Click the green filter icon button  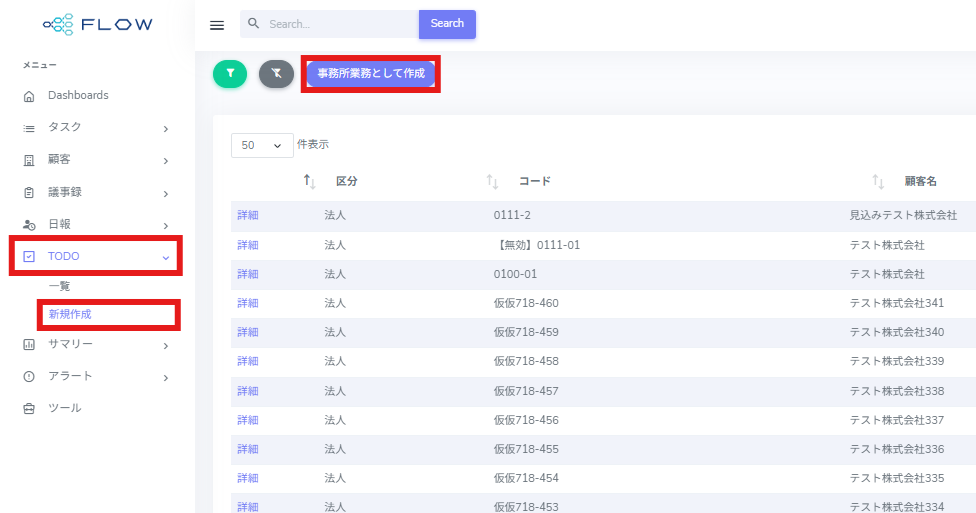230,74
